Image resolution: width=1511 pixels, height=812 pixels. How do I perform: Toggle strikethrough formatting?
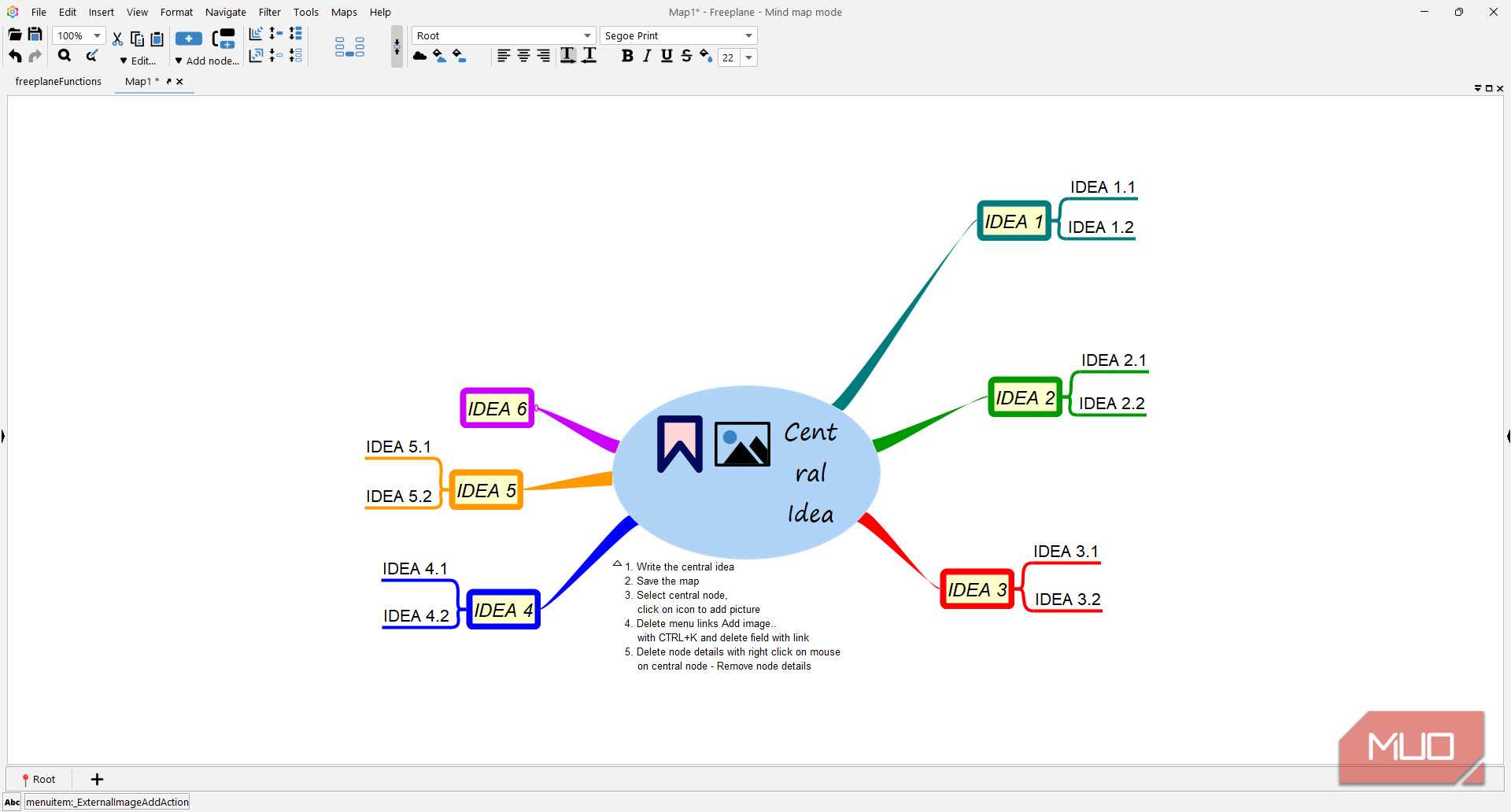pyautogui.click(x=686, y=56)
